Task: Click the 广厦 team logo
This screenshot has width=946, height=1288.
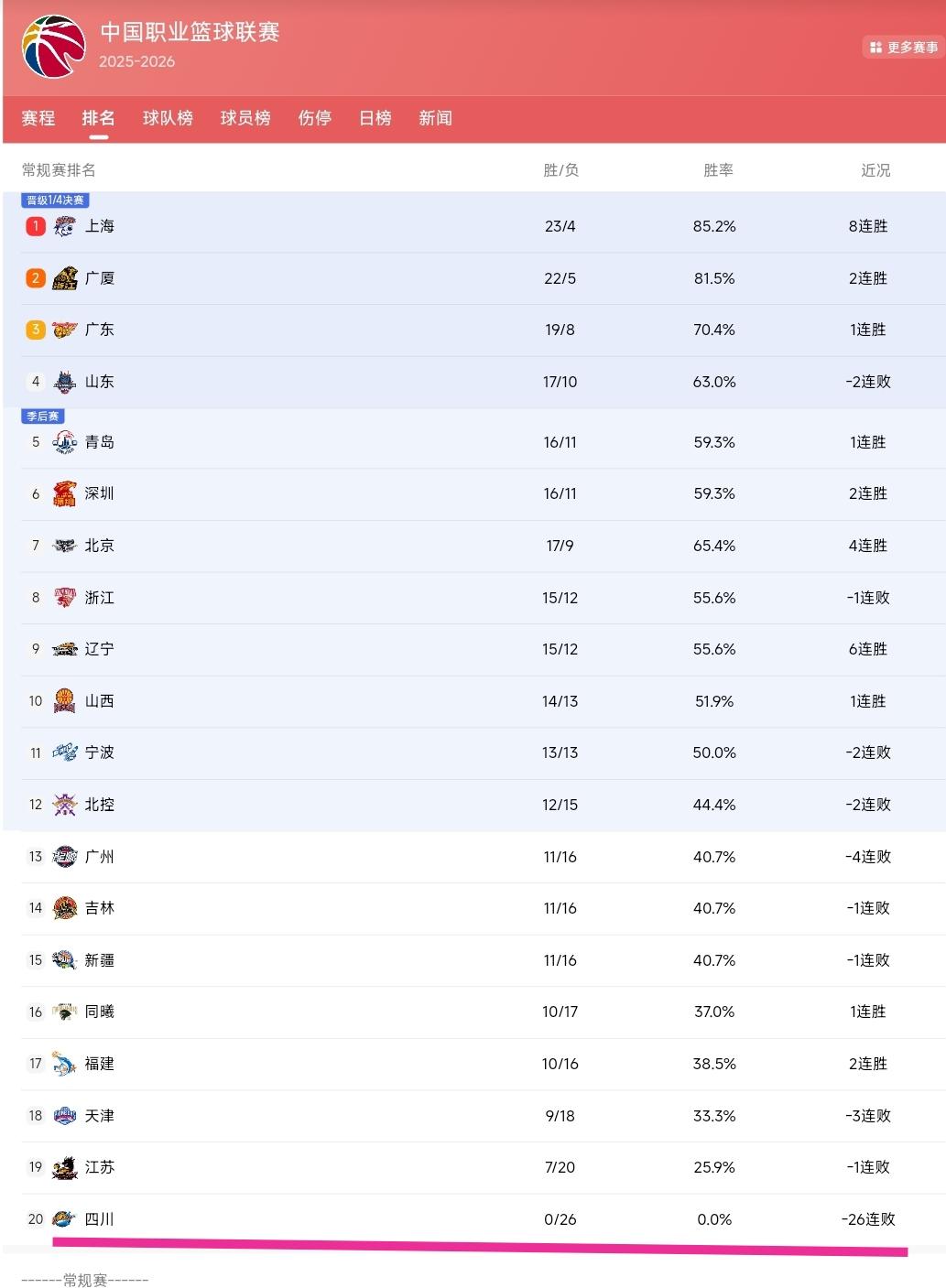Action: [64, 278]
